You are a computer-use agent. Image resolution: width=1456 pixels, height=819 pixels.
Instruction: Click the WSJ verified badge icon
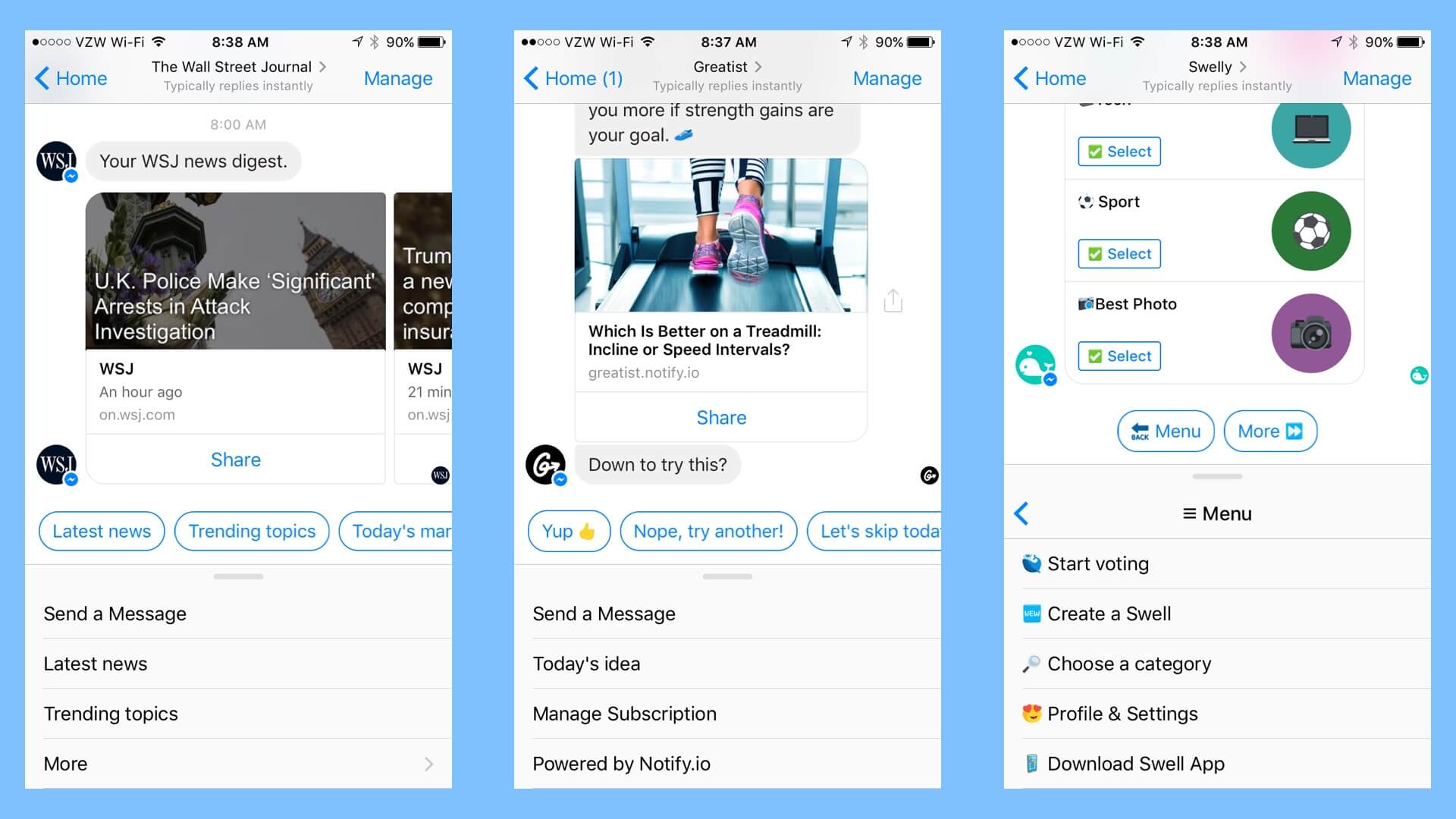tap(71, 174)
